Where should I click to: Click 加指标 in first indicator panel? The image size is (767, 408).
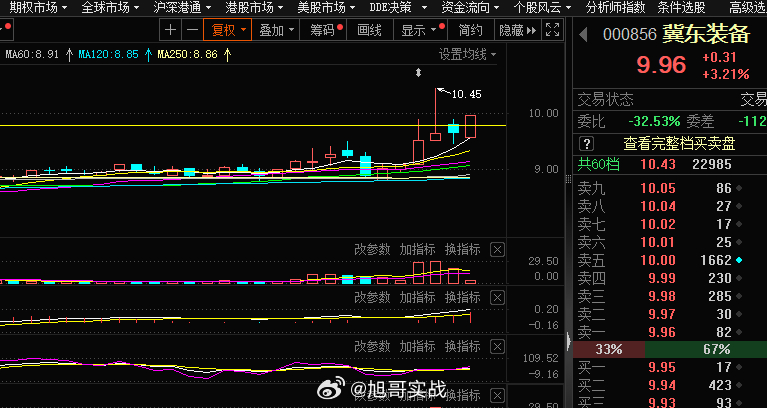pyautogui.click(x=417, y=250)
